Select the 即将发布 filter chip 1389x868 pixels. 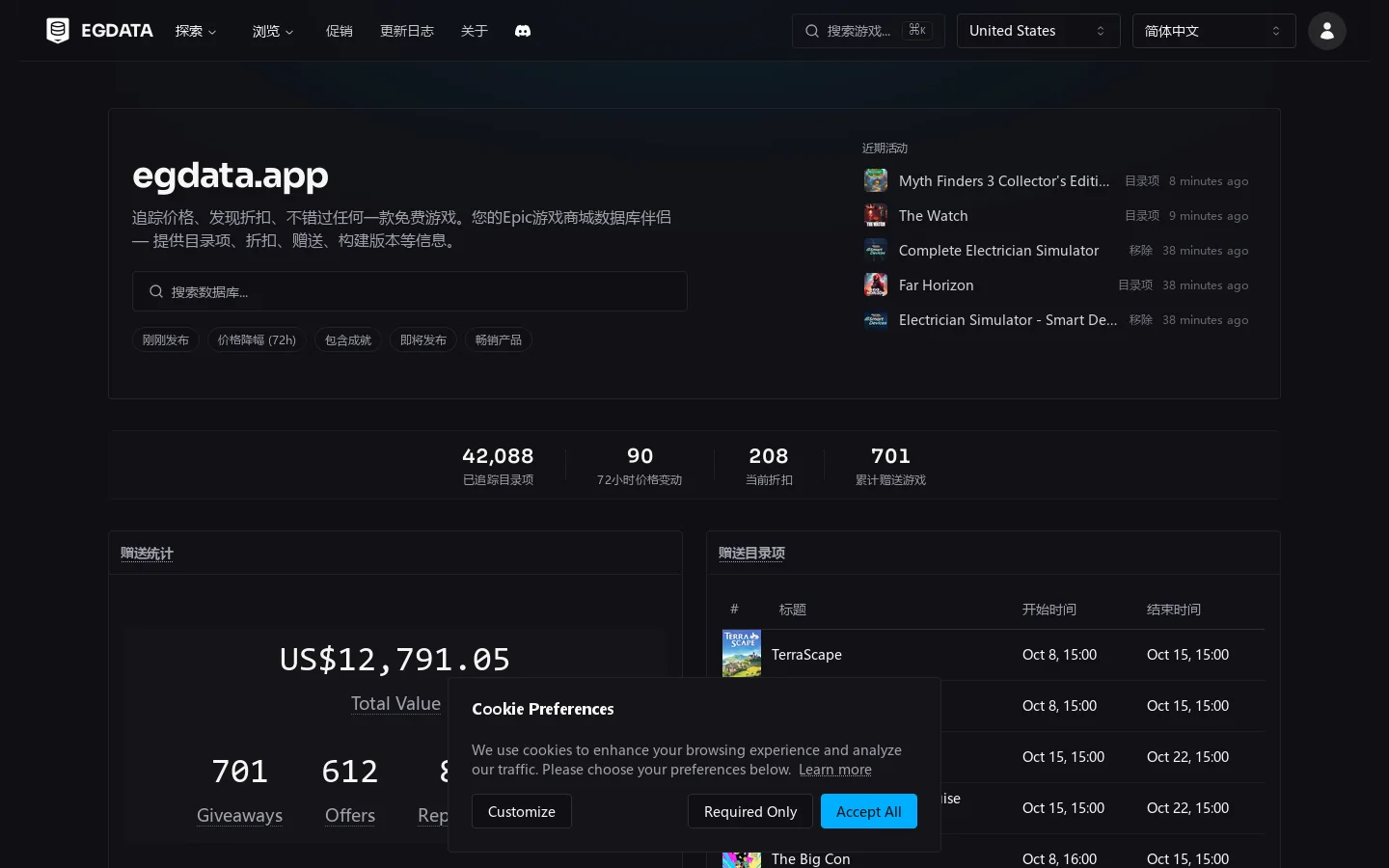pyautogui.click(x=423, y=339)
